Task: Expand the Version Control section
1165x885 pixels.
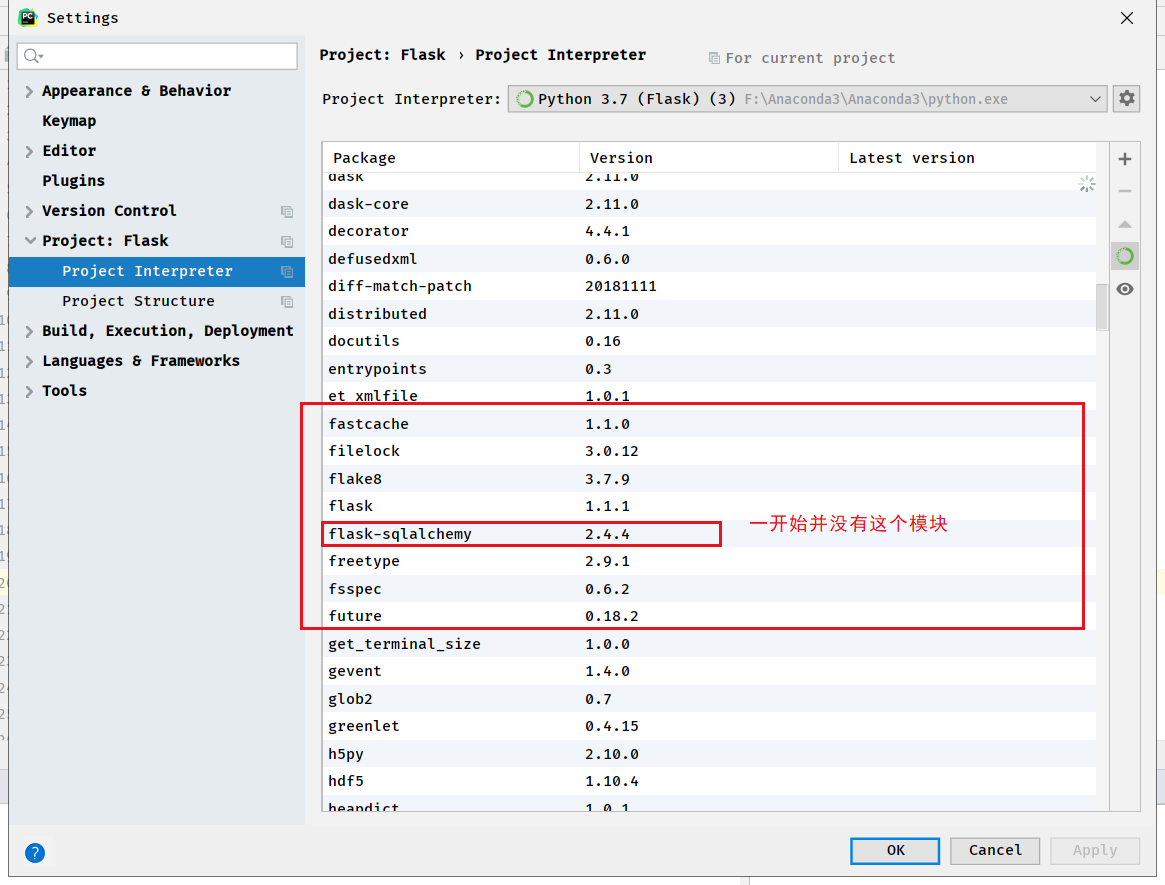Action: pyautogui.click(x=29, y=212)
